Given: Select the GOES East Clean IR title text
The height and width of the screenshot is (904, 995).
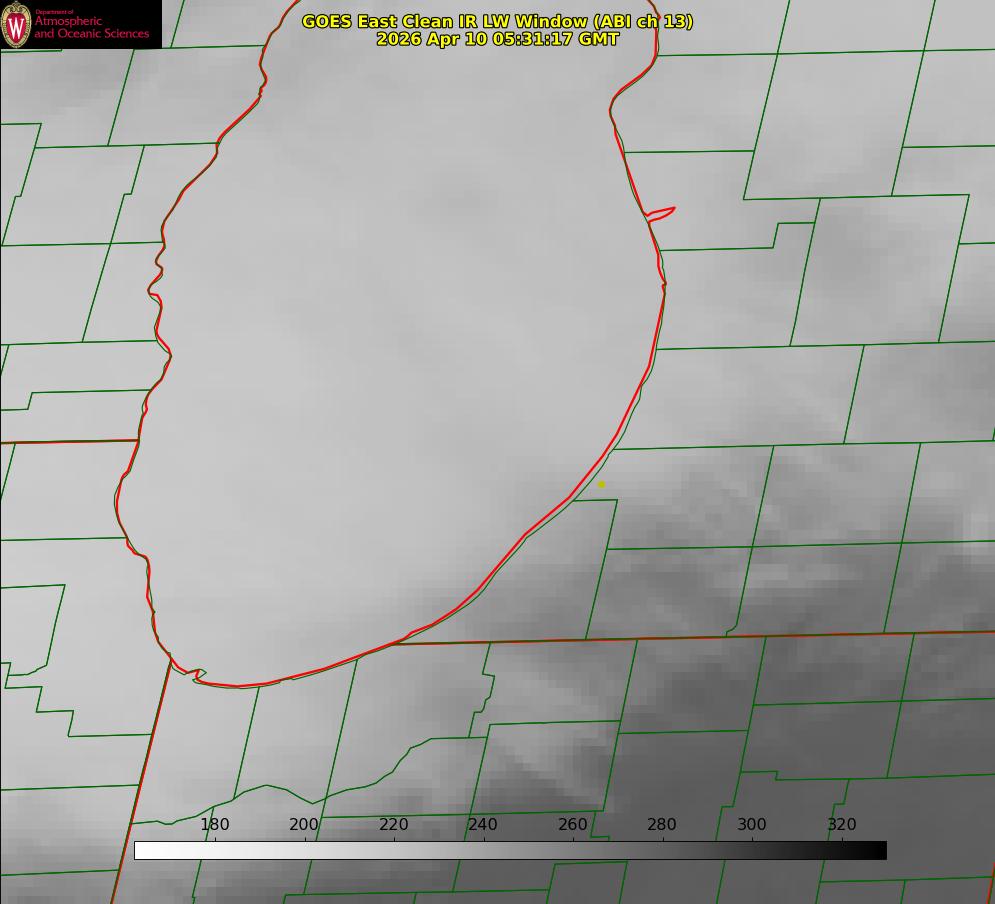Looking at the screenshot, I should pos(497,21).
